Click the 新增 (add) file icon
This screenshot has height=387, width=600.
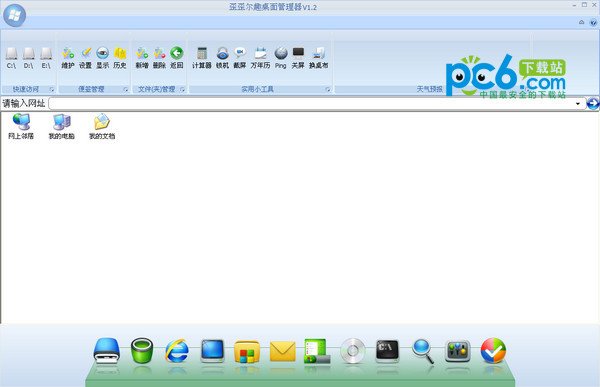click(142, 58)
